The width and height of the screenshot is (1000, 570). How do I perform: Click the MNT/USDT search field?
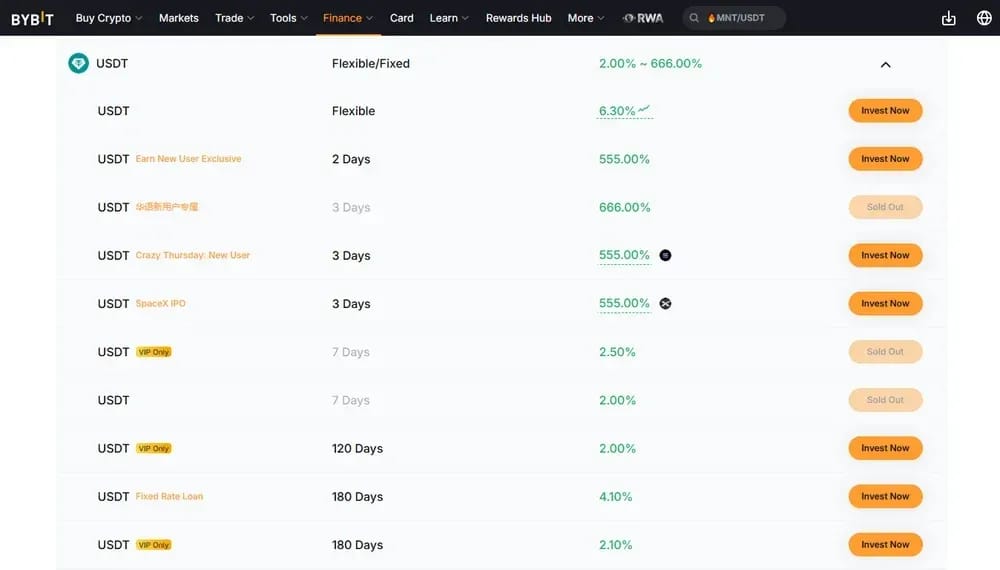click(734, 18)
